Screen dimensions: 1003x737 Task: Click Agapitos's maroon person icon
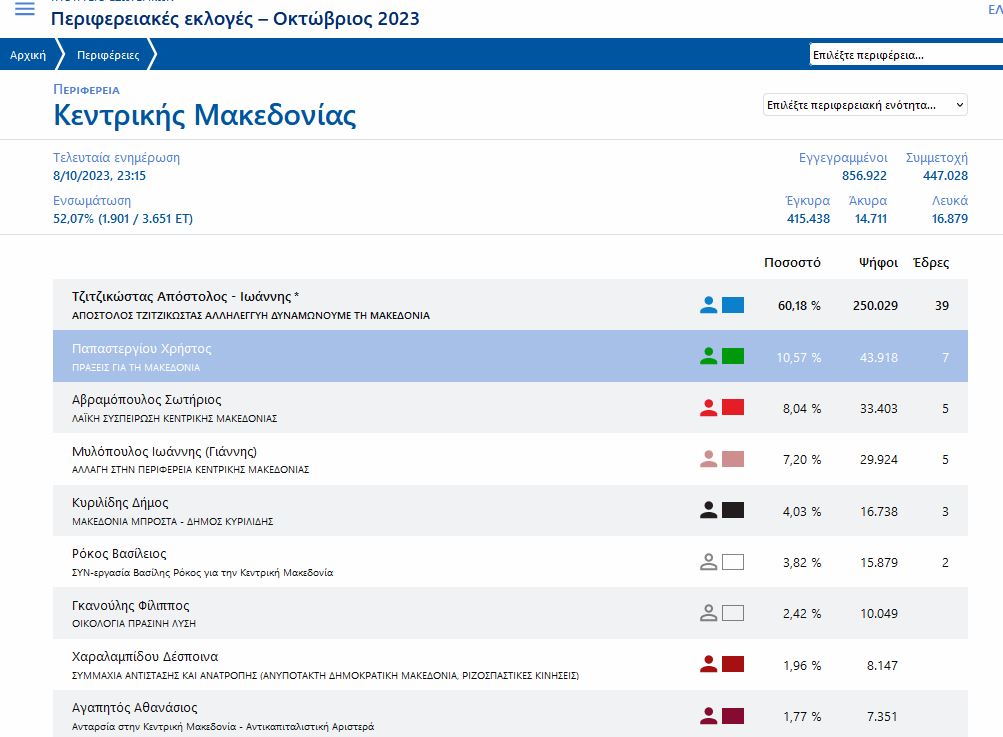(709, 716)
